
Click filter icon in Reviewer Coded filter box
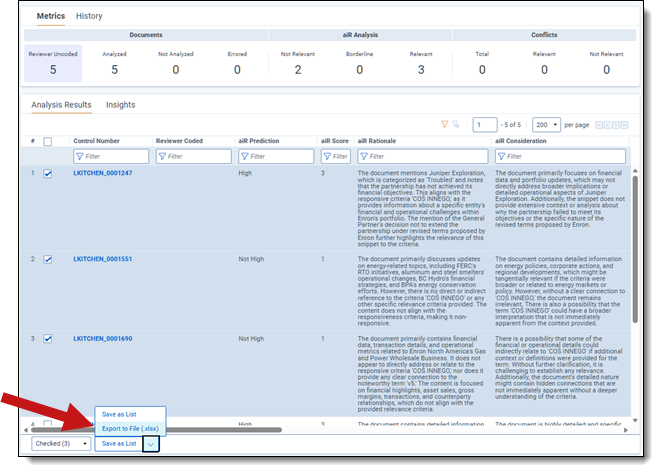coord(162,157)
